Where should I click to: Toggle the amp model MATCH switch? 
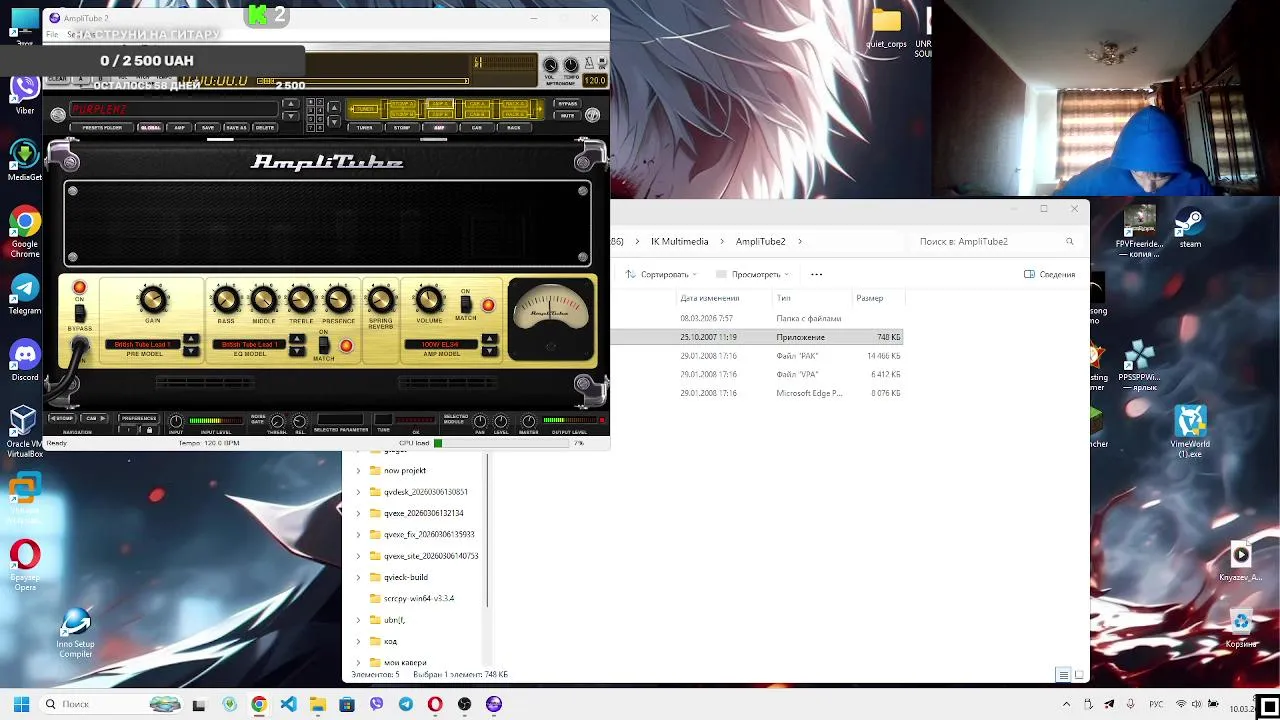[x=465, y=304]
